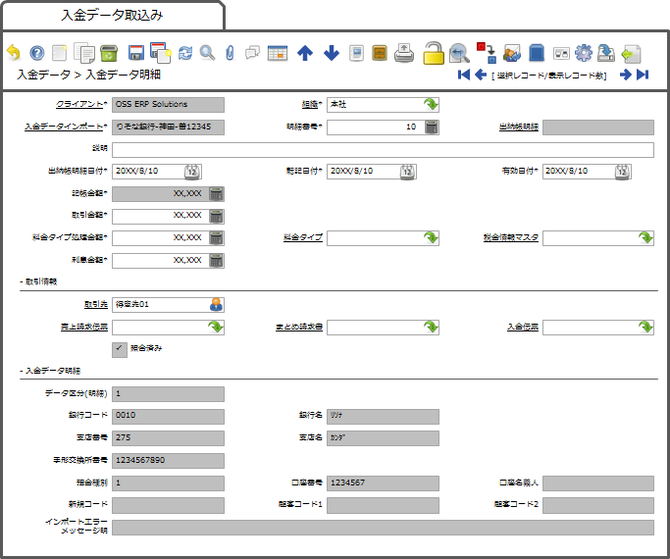Open the Help question mark icon
Viewport: 670px width, 559px height.
pos(37,53)
